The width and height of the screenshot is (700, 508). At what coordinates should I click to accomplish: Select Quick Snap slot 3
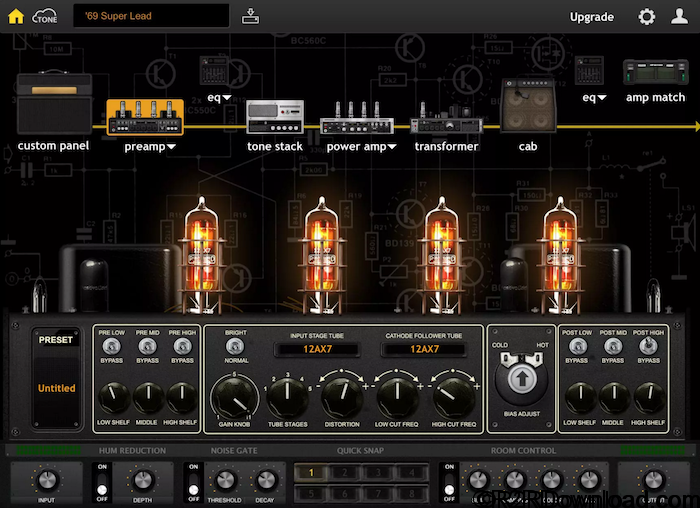pos(378,472)
